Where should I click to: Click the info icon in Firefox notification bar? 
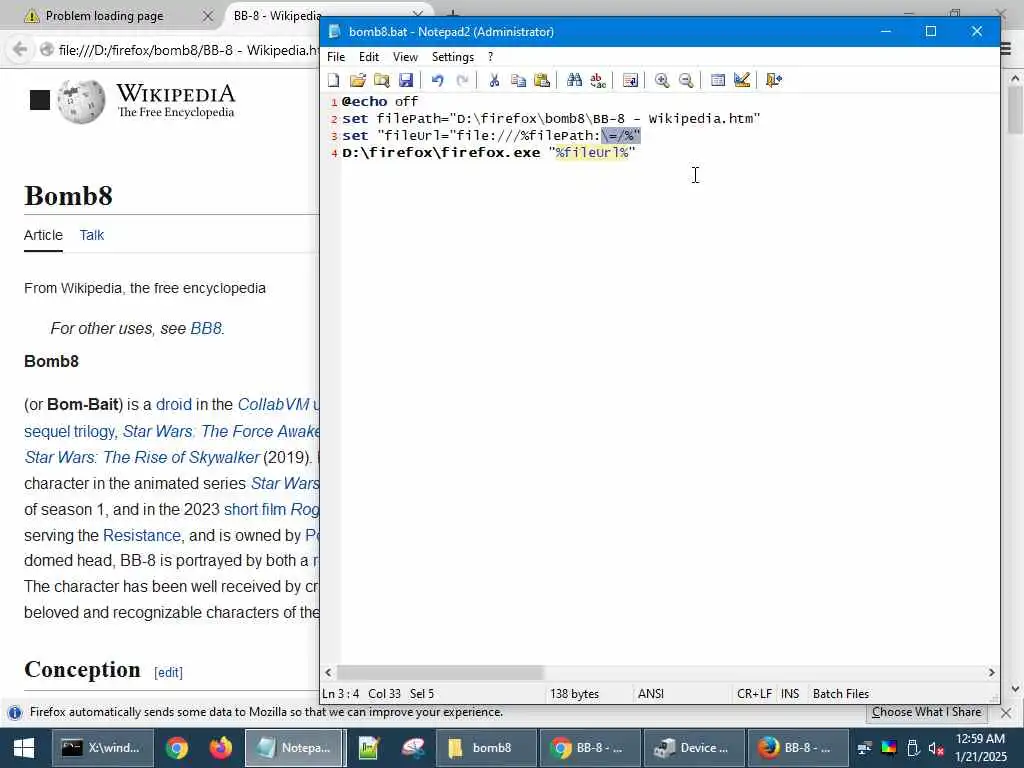pyautogui.click(x=14, y=712)
